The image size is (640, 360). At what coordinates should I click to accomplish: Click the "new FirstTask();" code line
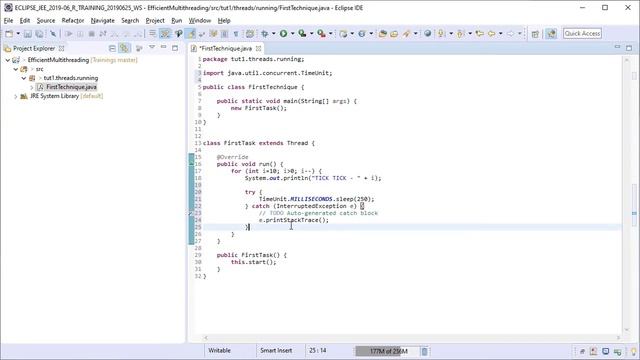pyautogui.click(x=259, y=108)
